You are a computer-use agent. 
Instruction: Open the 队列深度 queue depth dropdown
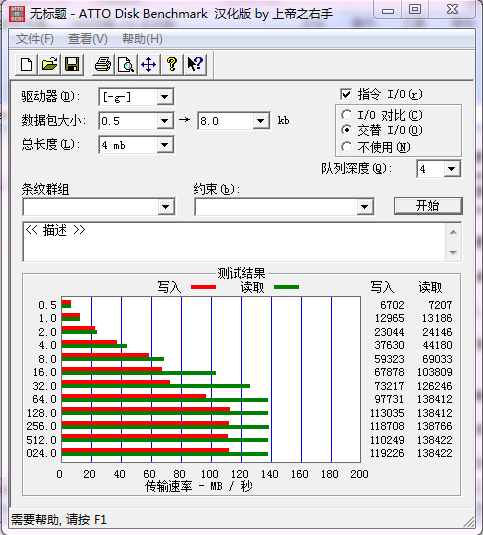(x=452, y=169)
